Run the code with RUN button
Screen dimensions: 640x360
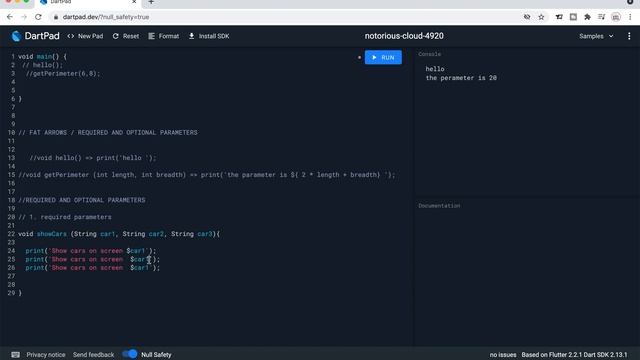click(383, 58)
